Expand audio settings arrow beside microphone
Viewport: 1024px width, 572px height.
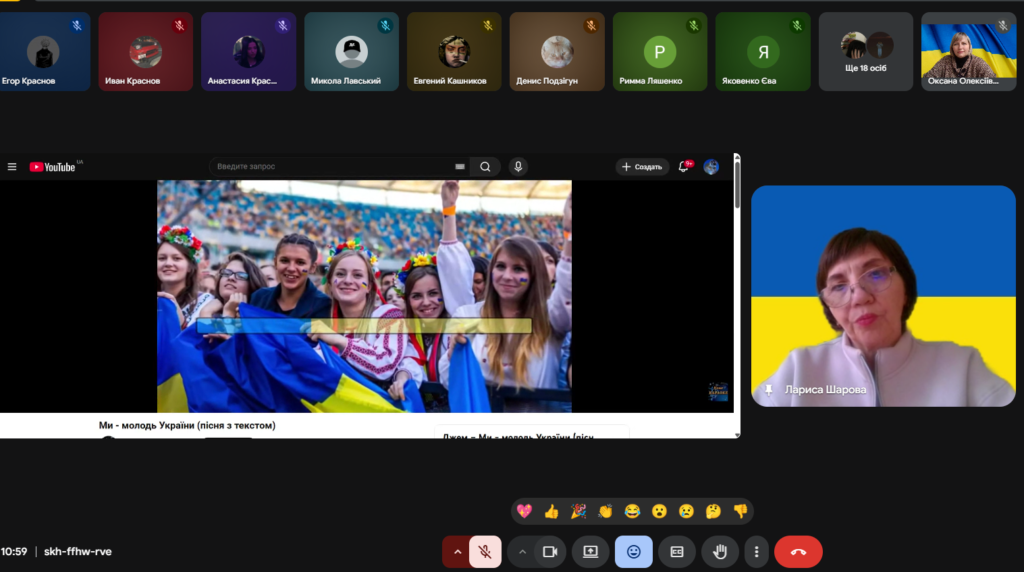(x=458, y=551)
